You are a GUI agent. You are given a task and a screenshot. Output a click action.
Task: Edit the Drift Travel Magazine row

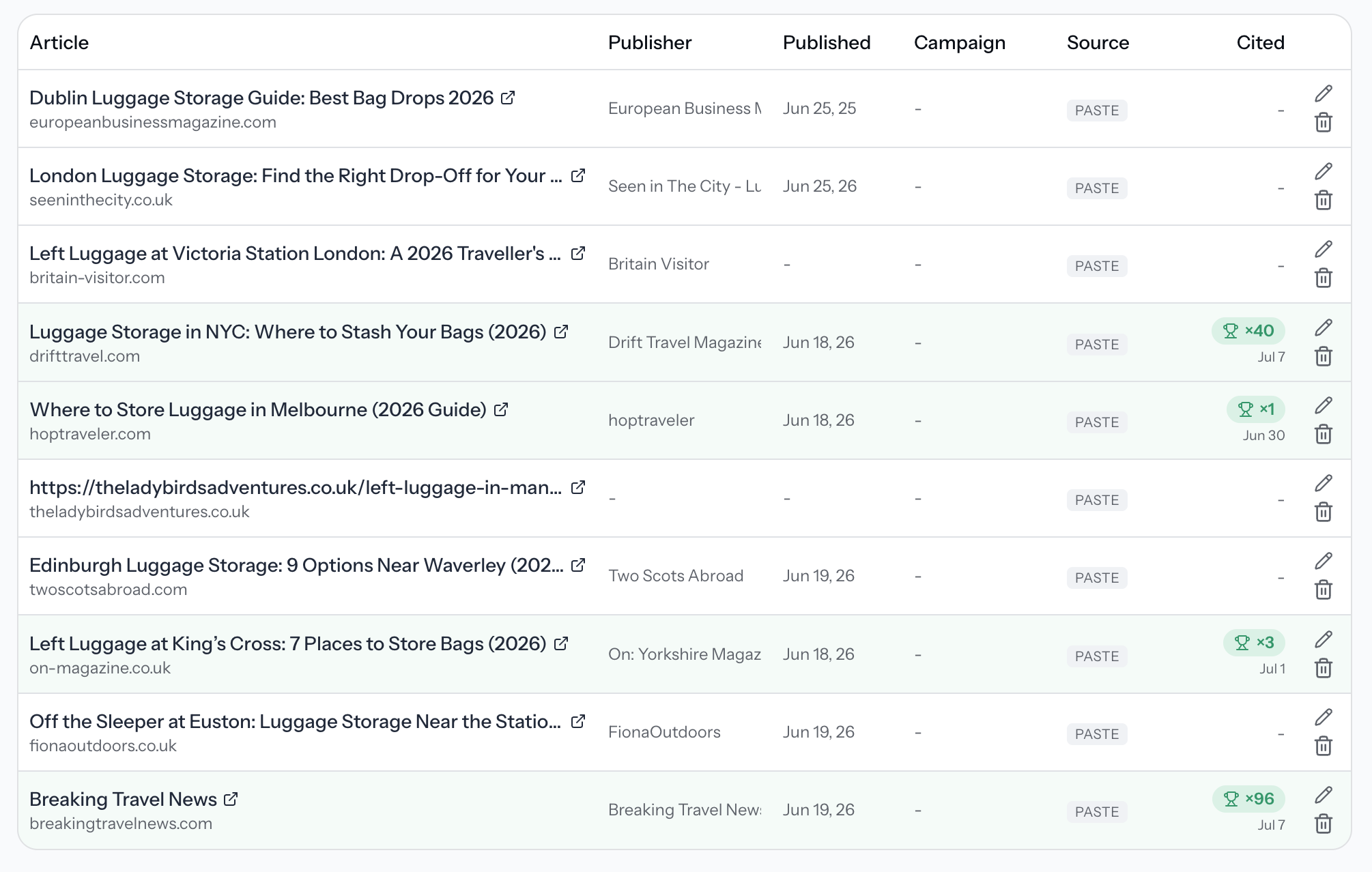(x=1324, y=328)
